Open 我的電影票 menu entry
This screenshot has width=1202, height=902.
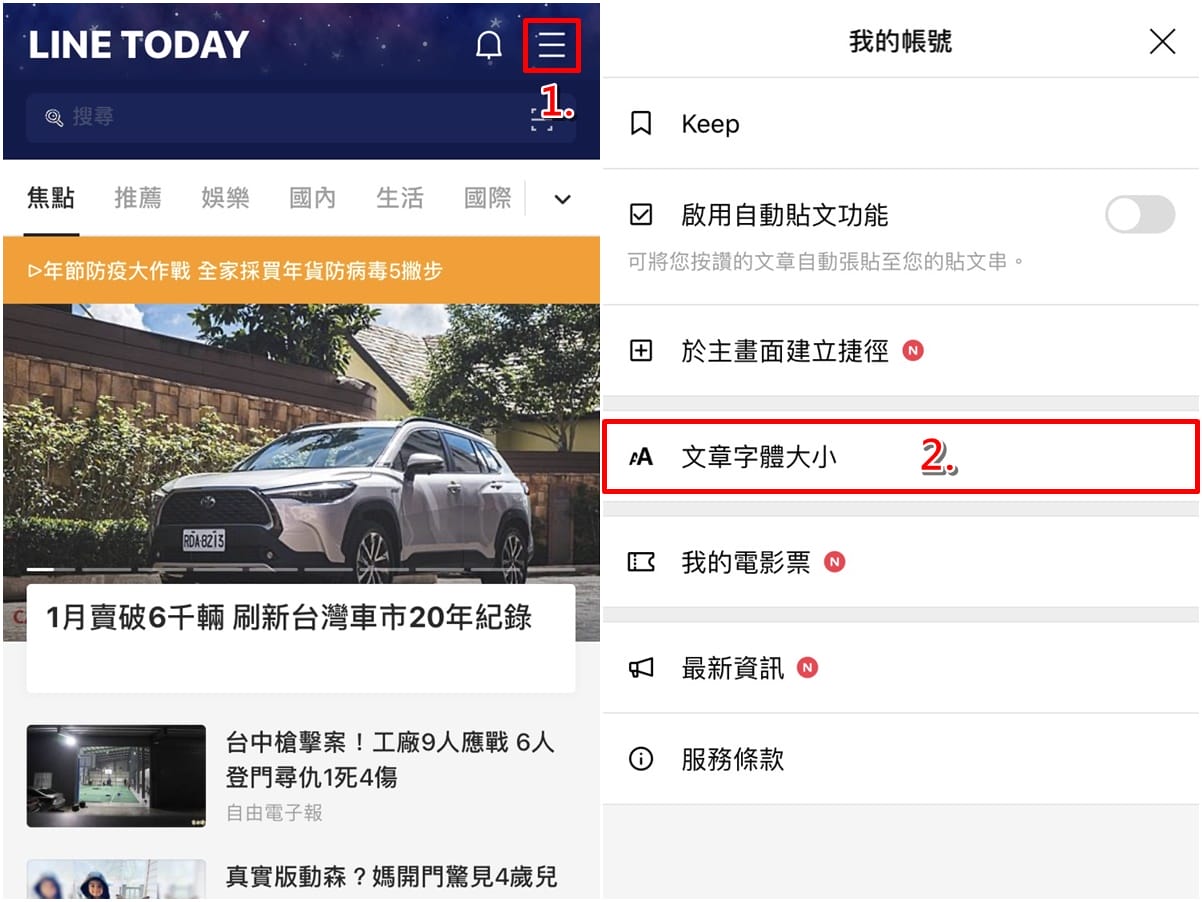900,562
